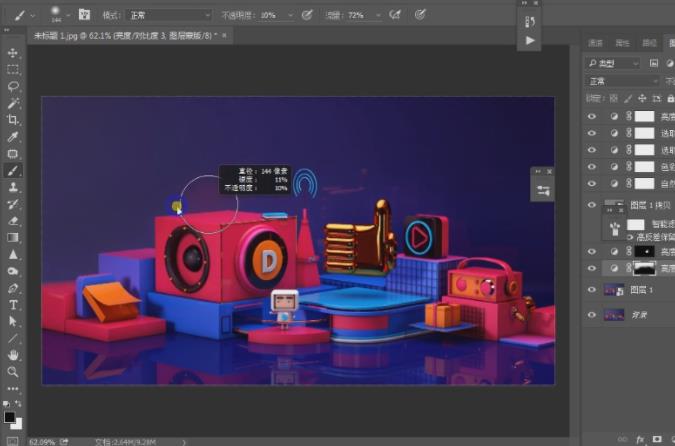Expand the toolbar double-arrow toggle
Screen dimensions: 675x446
(7, 30)
